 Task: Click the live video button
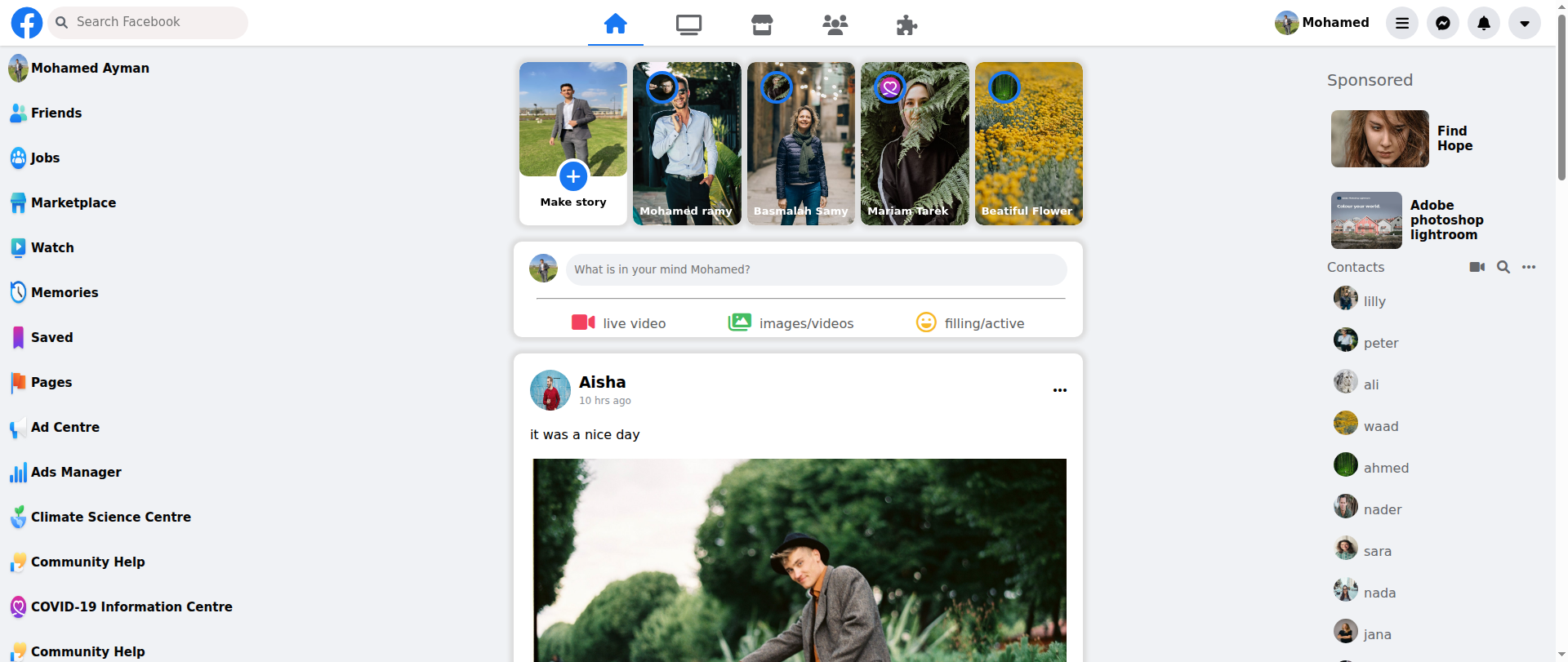[619, 322]
